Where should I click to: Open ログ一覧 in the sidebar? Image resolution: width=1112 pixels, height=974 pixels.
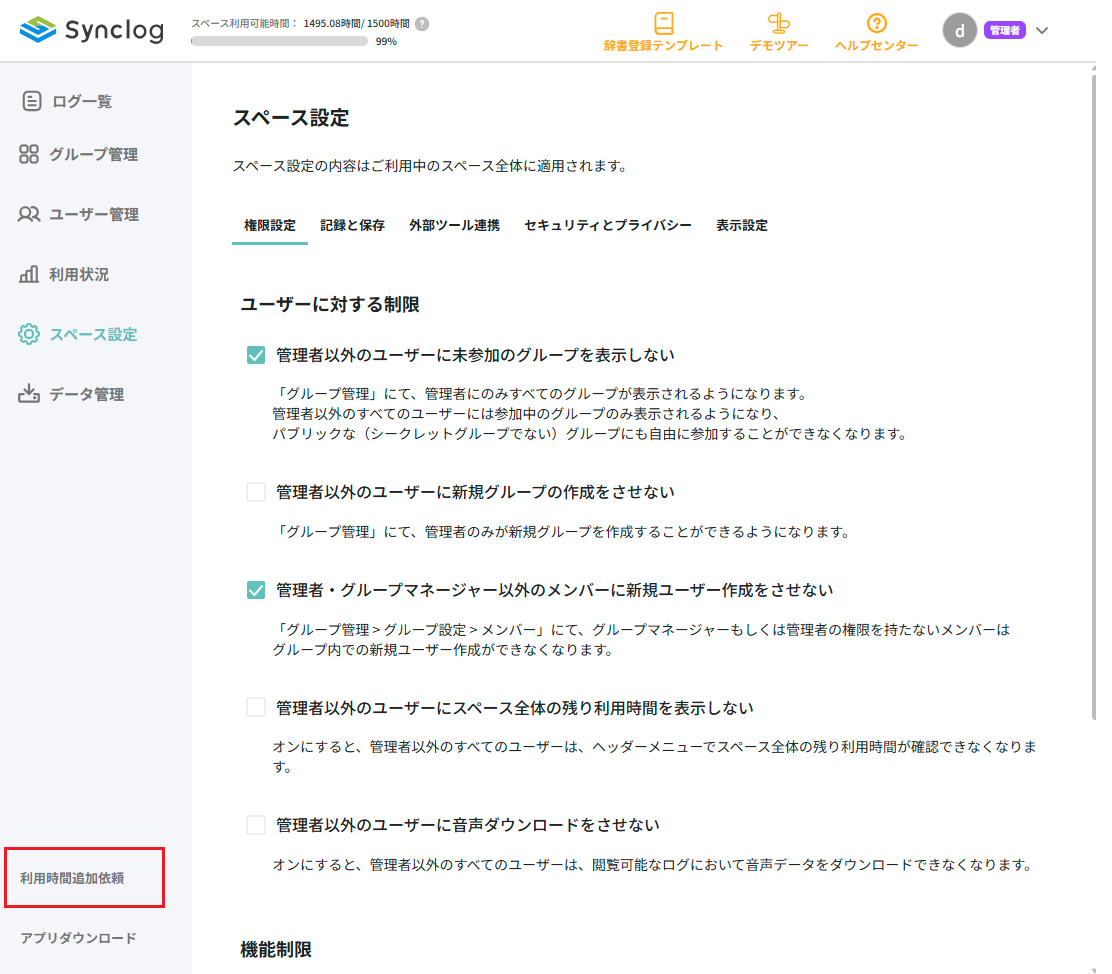pos(82,101)
